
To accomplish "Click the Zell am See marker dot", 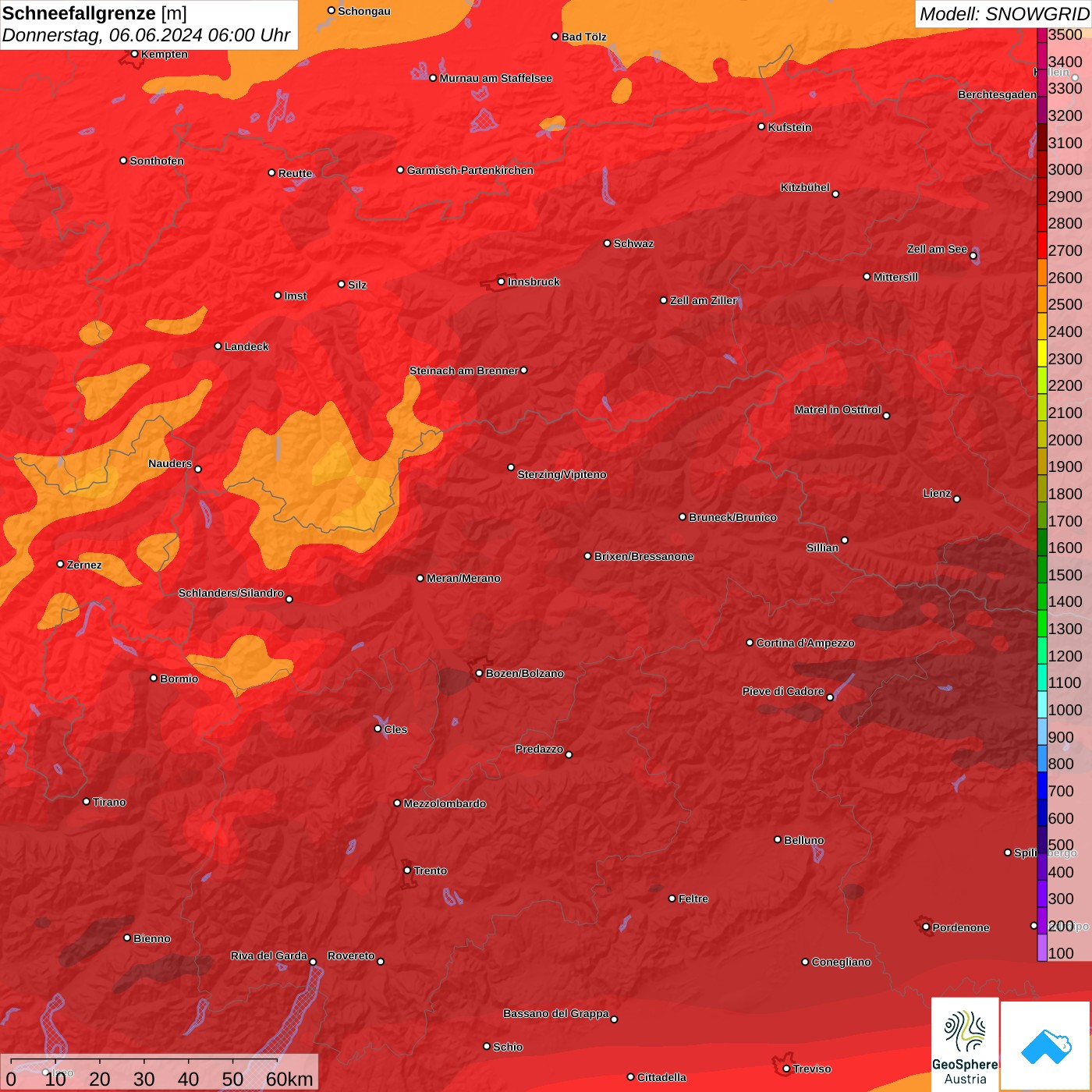I will tap(973, 255).
